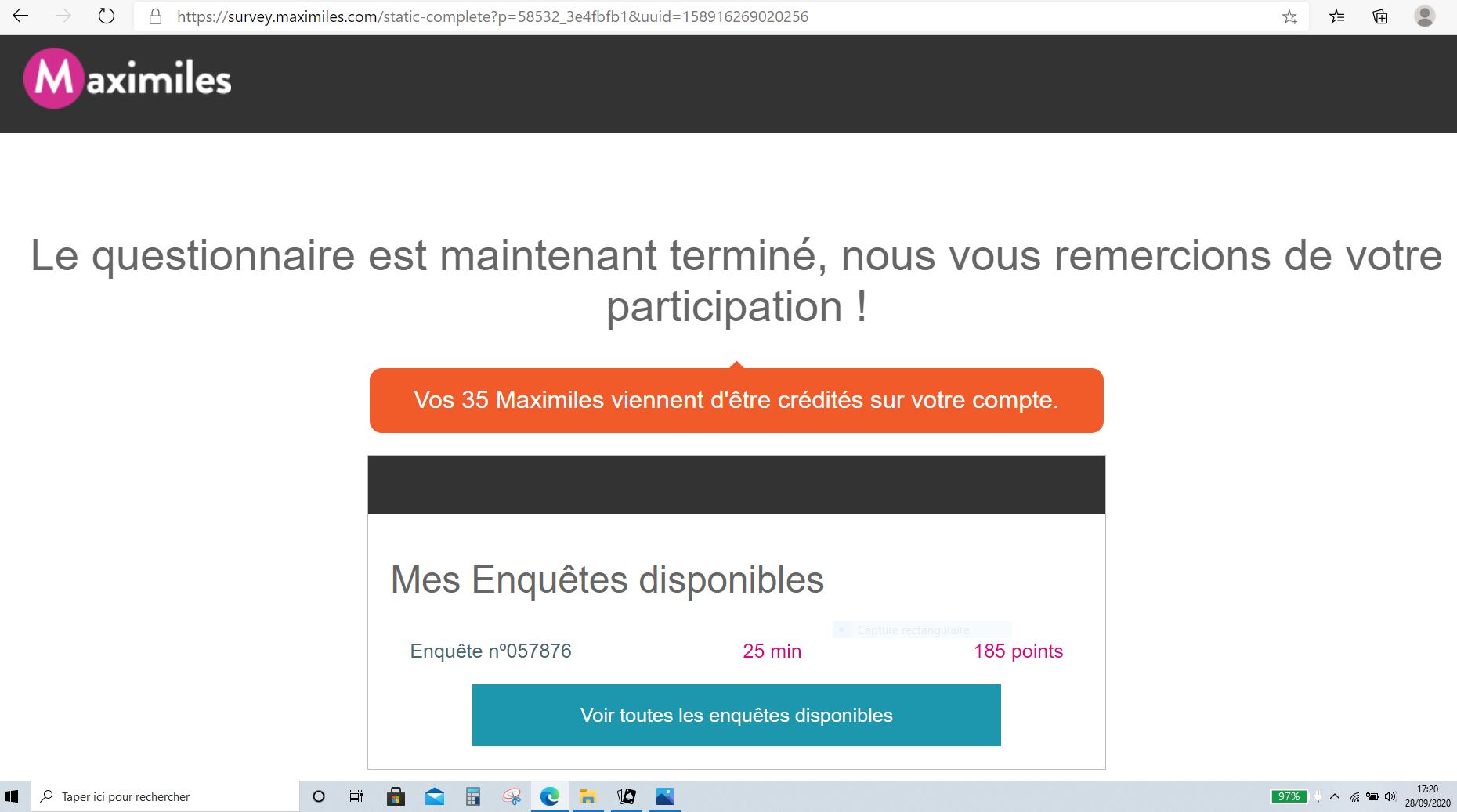
Task: Open the Windows Start menu
Action: (x=12, y=796)
